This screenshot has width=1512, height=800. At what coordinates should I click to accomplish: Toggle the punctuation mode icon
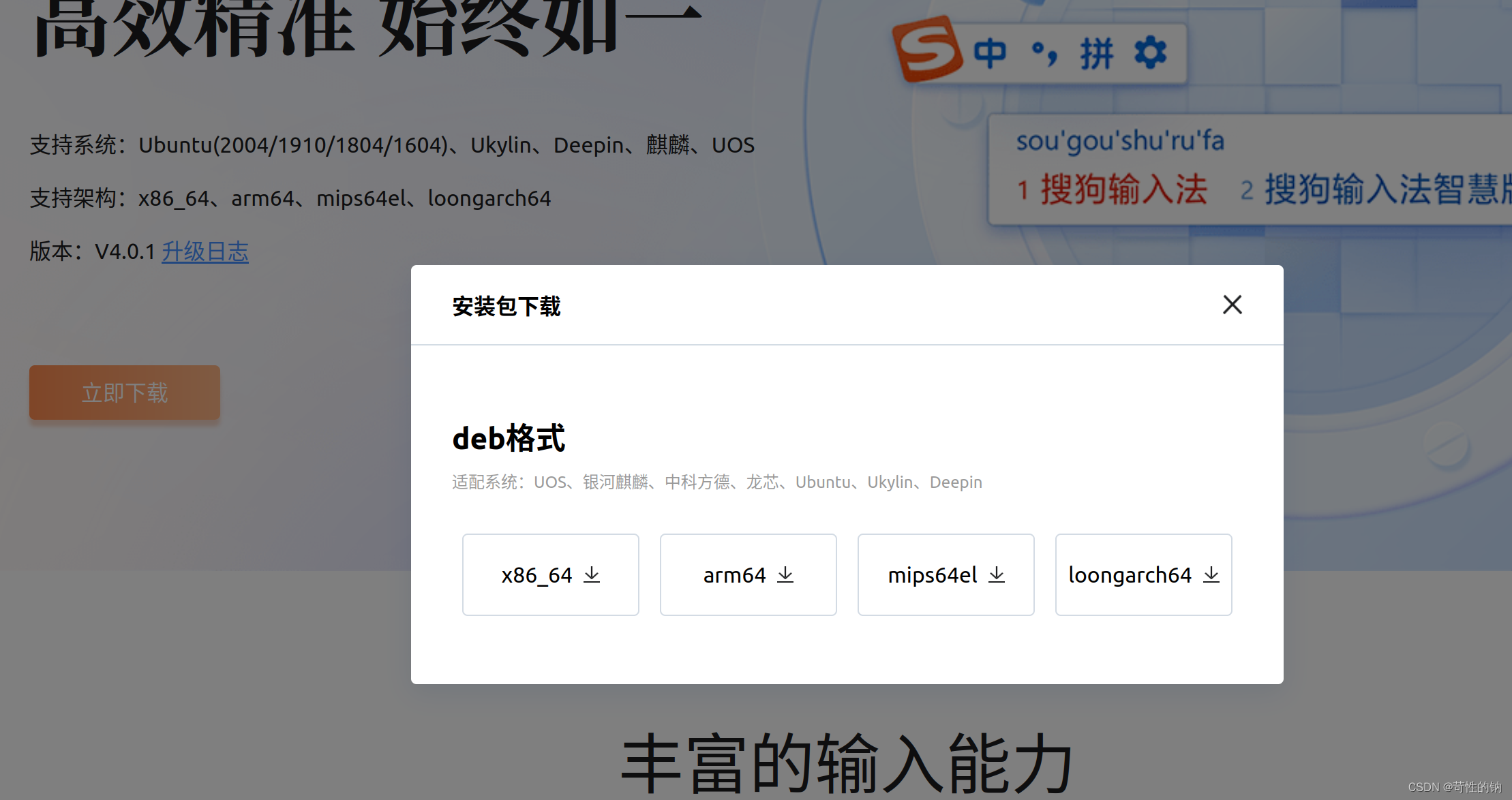tap(1044, 53)
